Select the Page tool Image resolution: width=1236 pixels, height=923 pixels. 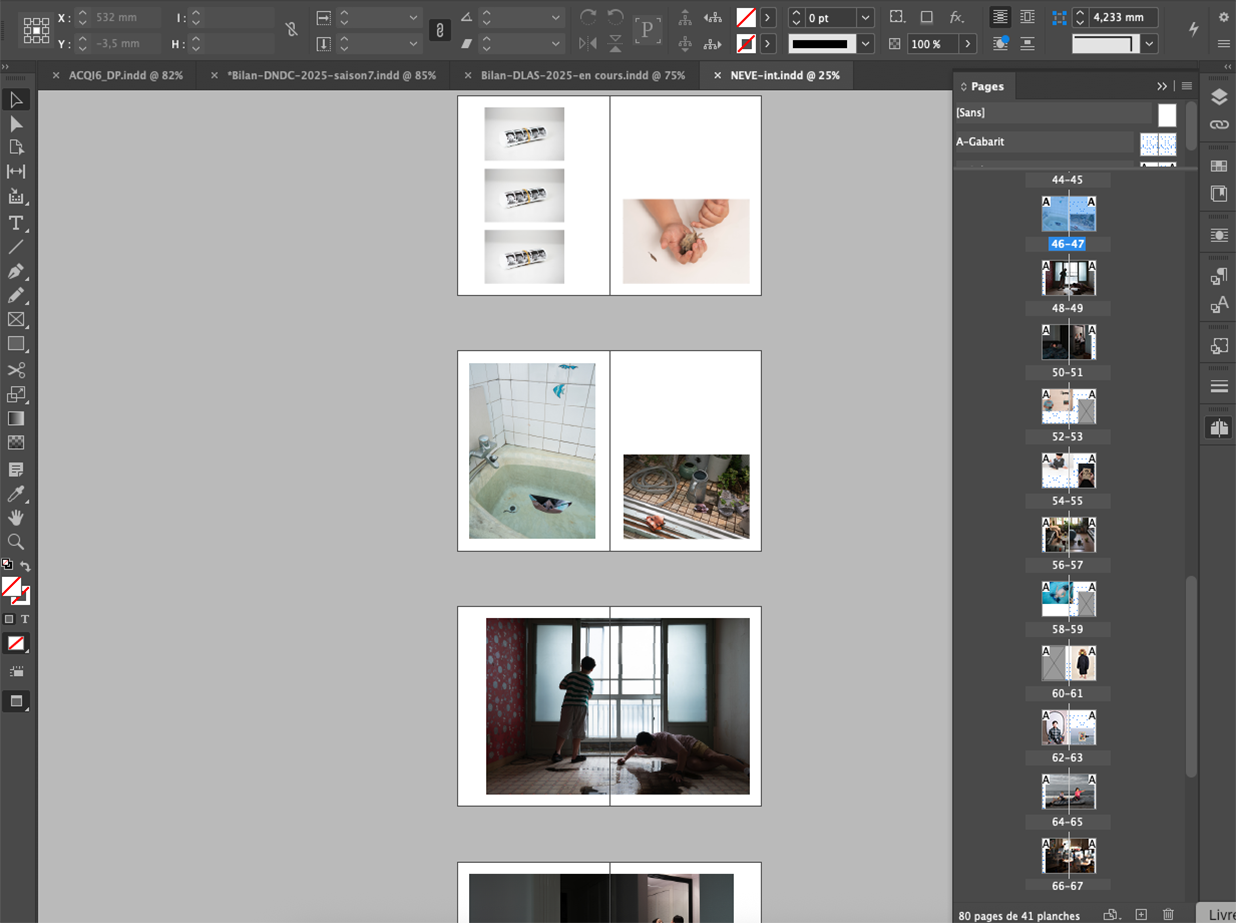coord(16,148)
